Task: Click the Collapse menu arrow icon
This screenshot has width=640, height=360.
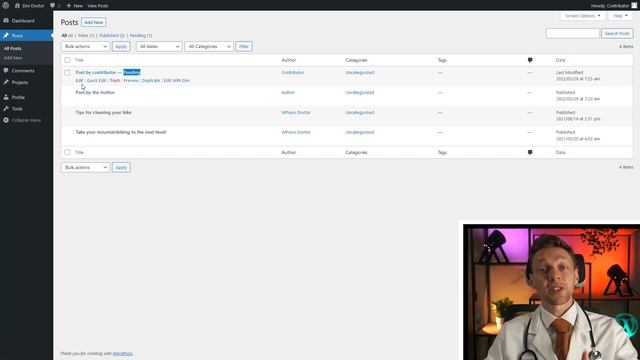Action: click(6, 120)
